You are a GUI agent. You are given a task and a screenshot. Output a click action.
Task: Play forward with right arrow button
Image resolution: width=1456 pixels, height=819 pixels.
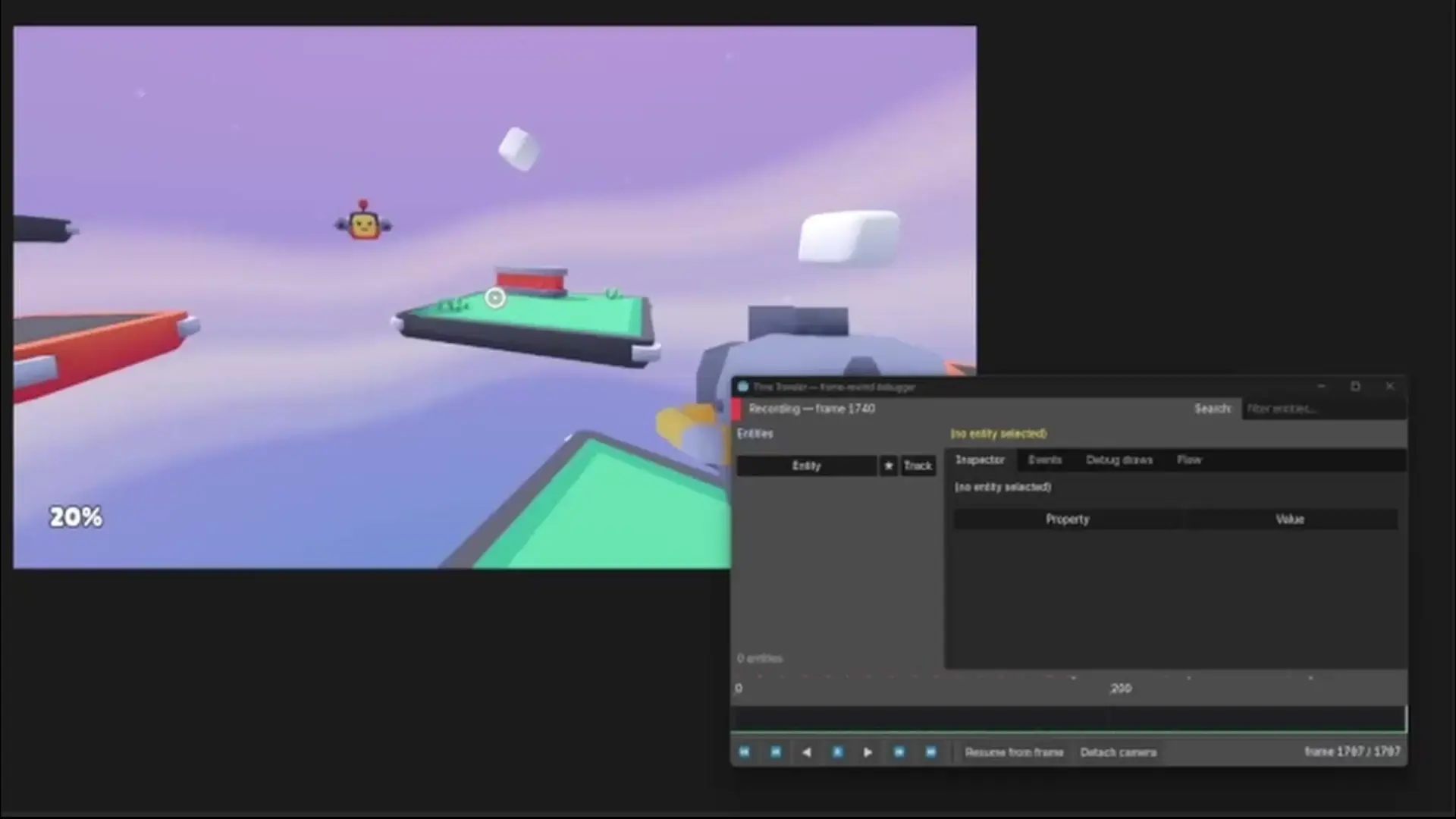click(868, 752)
